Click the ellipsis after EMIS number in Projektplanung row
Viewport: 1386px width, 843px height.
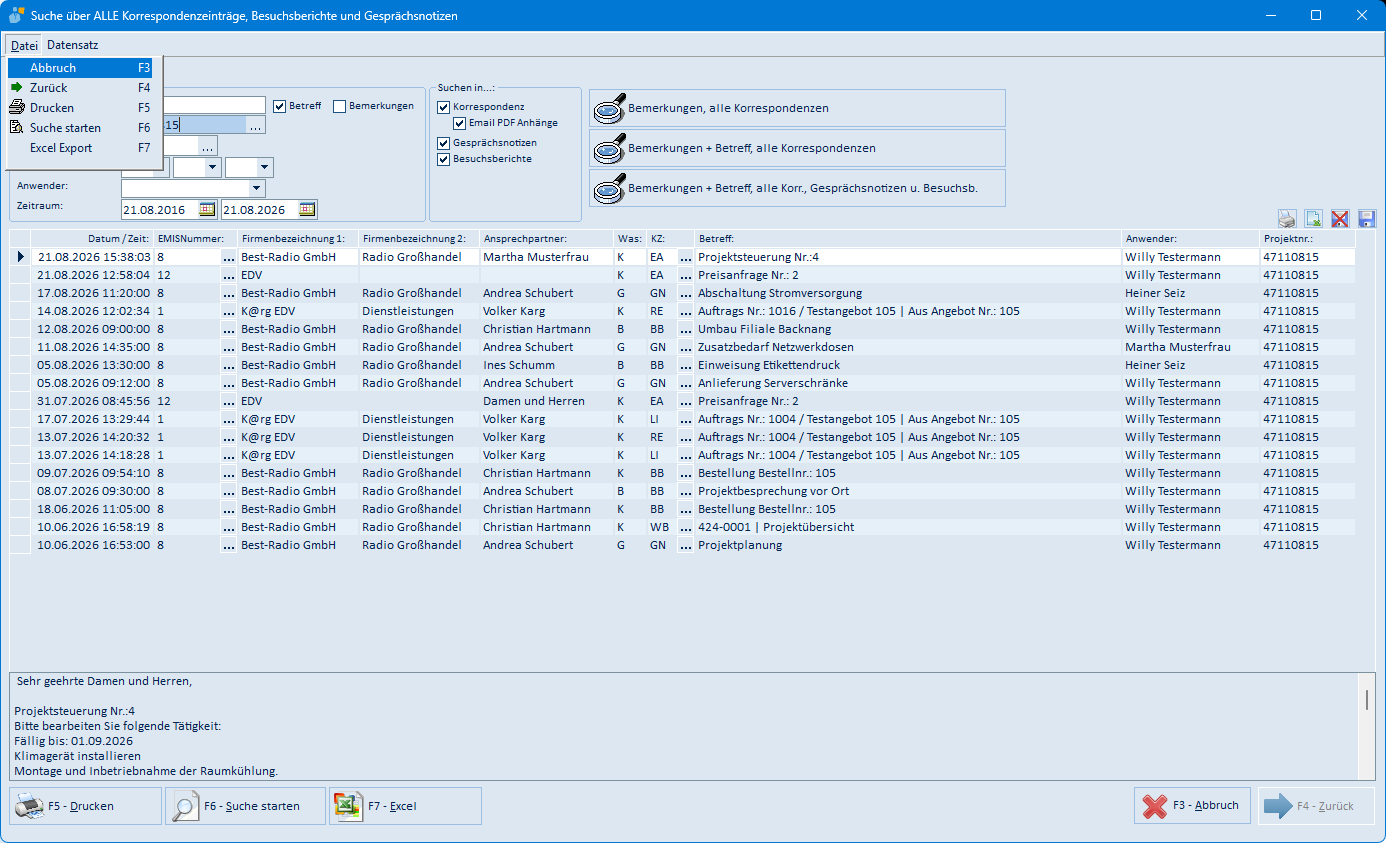coord(228,545)
